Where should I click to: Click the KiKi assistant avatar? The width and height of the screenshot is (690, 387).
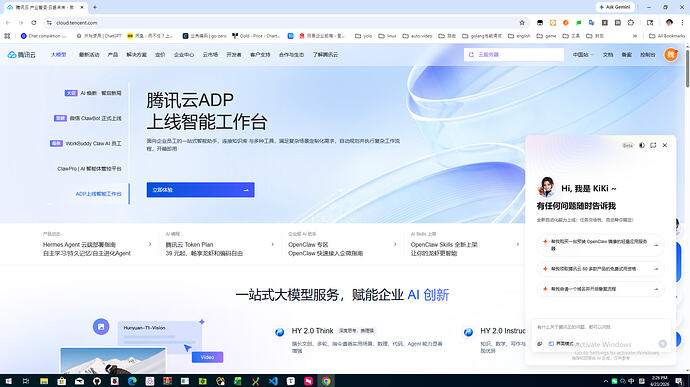coord(546,187)
